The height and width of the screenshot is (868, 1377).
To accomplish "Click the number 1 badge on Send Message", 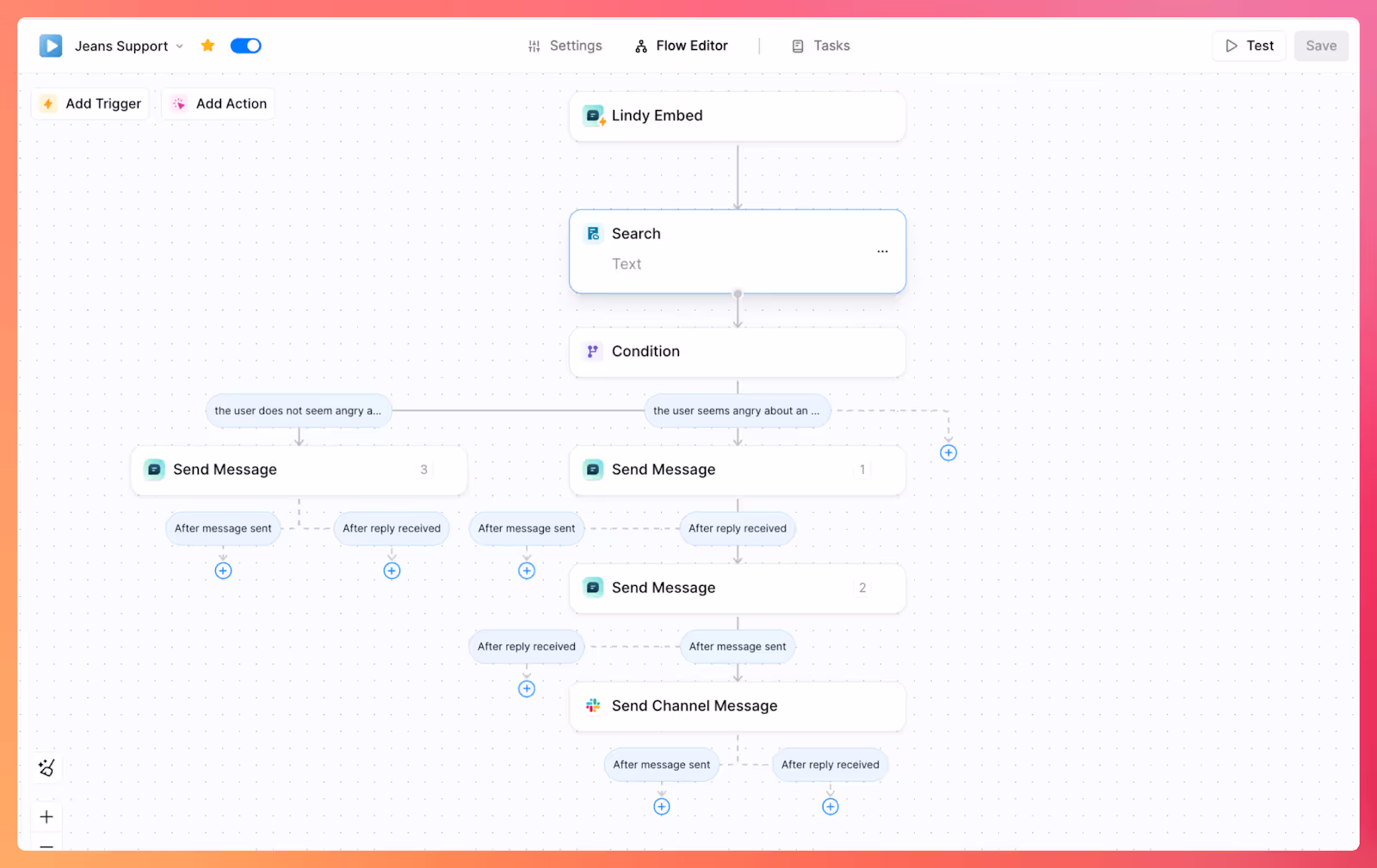I will coord(862,470).
